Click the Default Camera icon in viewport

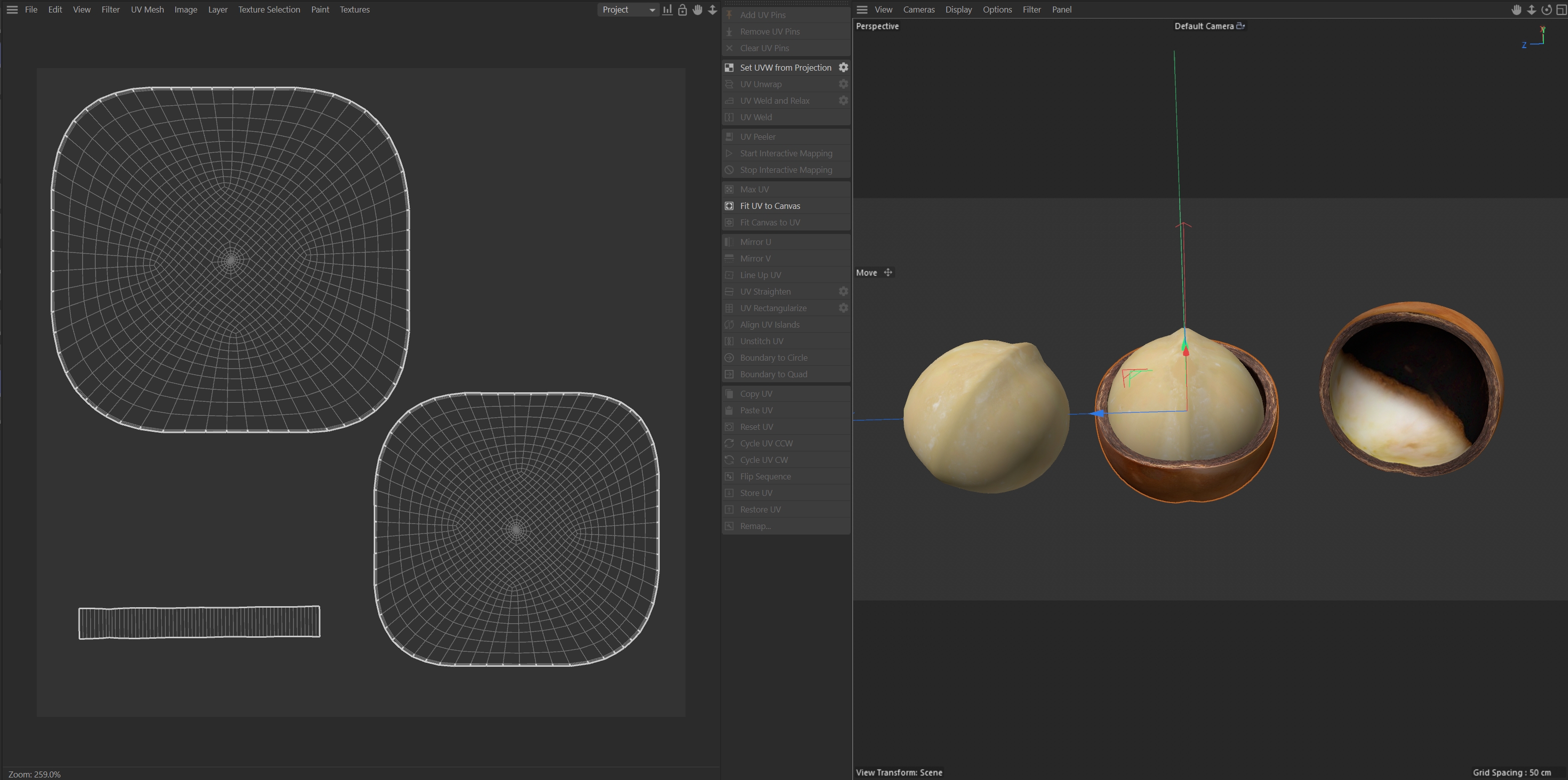[1240, 26]
